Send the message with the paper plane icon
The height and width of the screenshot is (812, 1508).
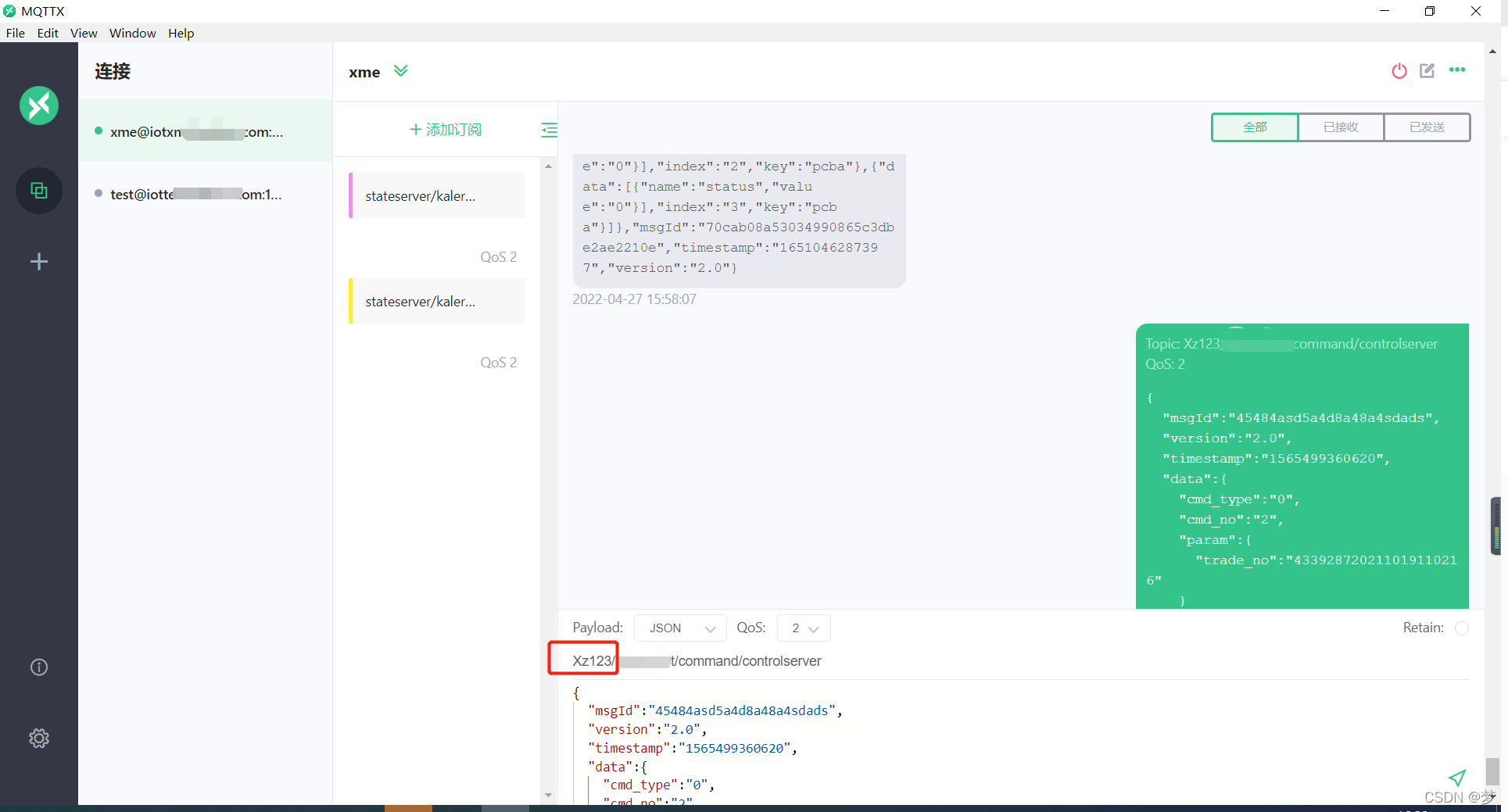(1457, 777)
